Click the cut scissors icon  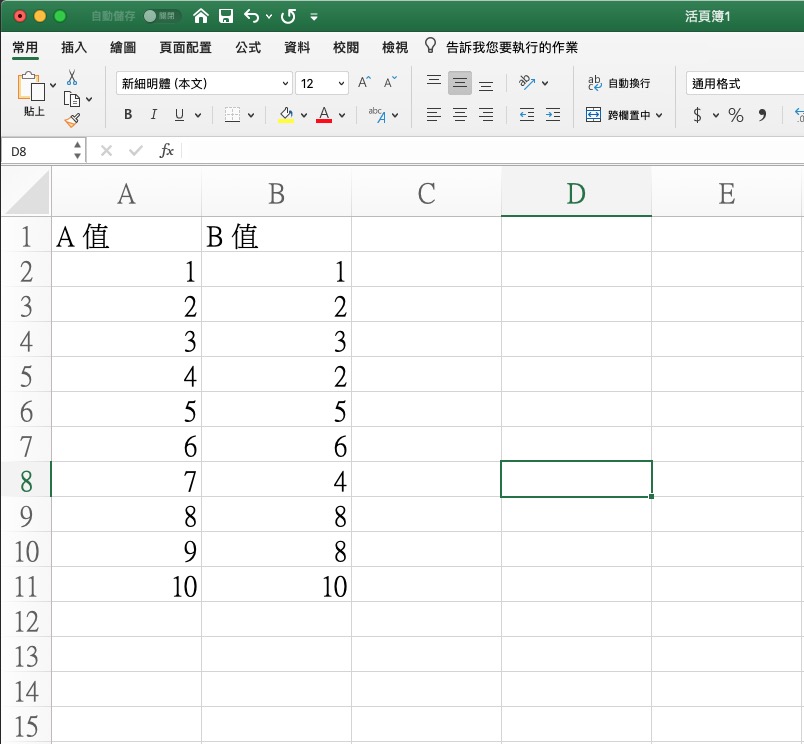pos(72,77)
